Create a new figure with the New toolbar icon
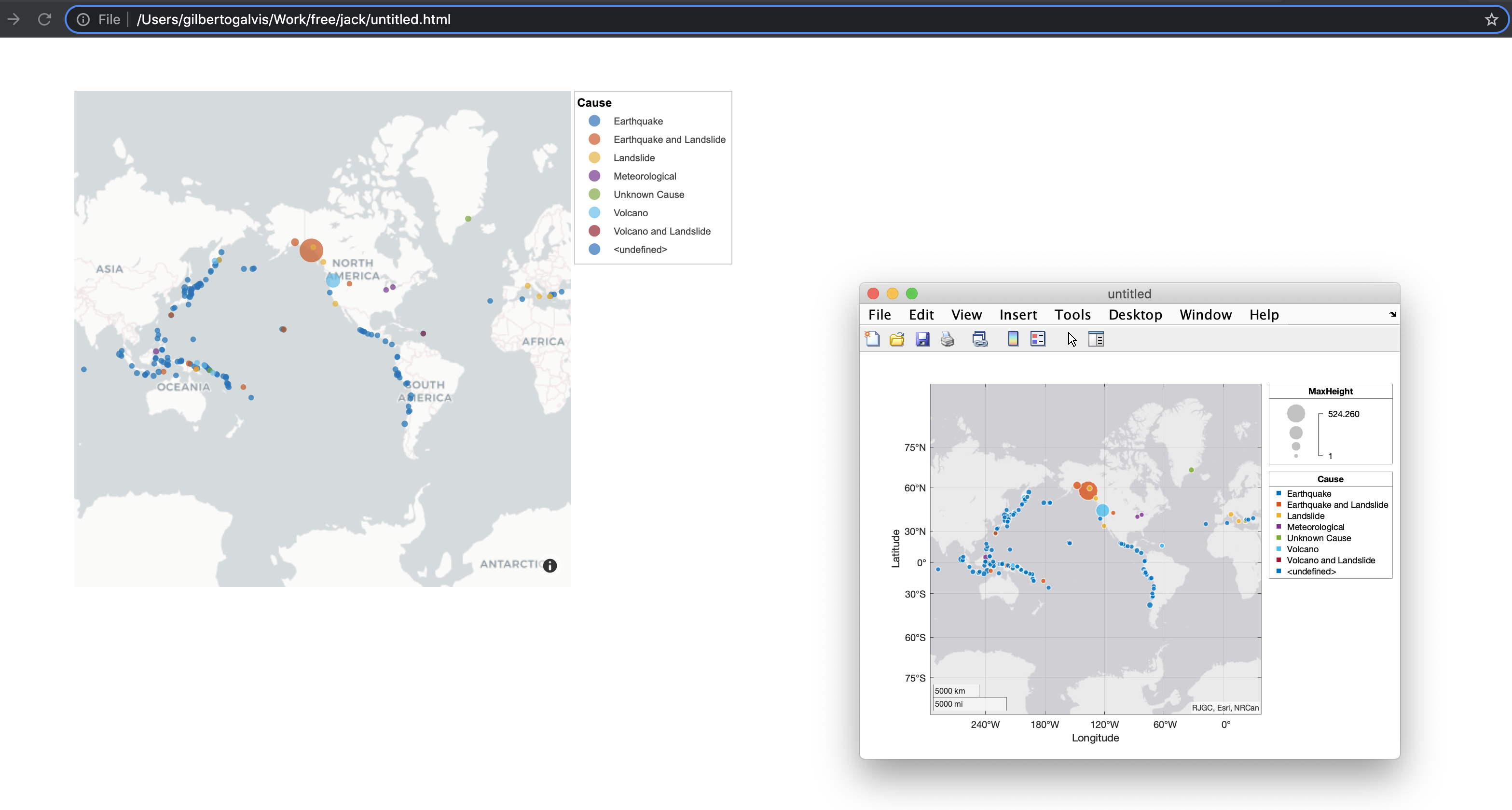The width and height of the screenshot is (1512, 810). (872, 339)
